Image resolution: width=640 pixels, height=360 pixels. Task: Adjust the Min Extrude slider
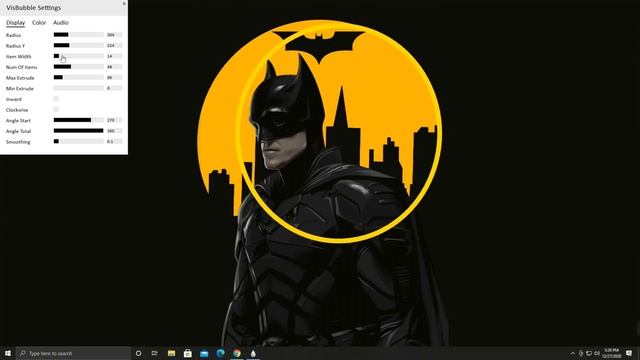78,88
